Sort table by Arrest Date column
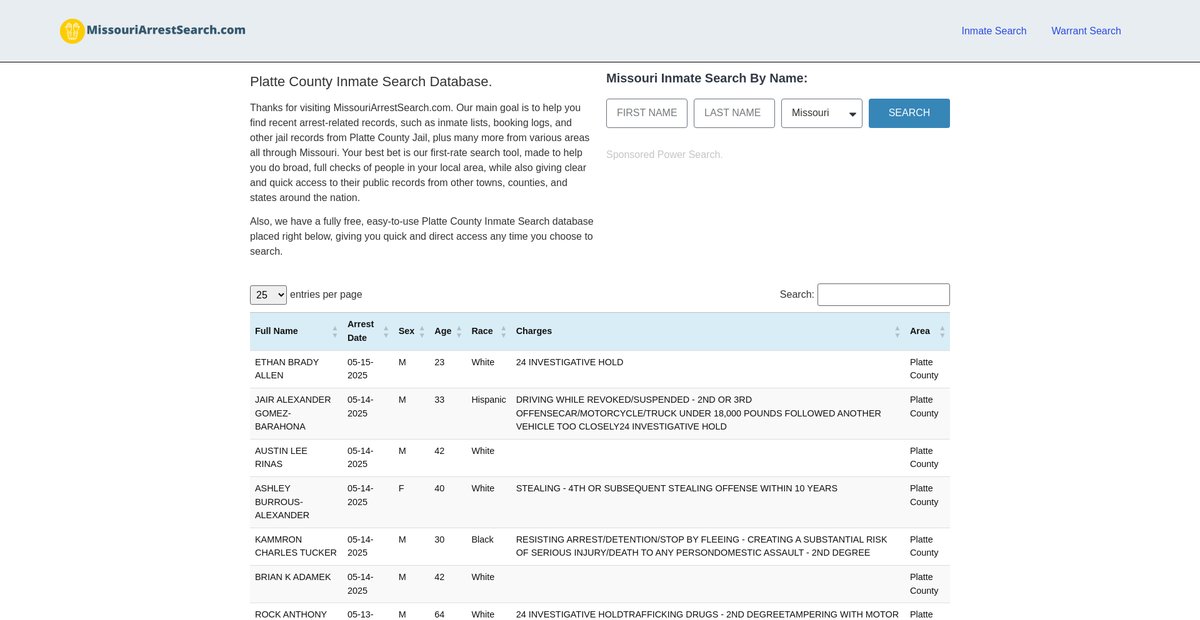This screenshot has width=1200, height=620. pos(360,331)
